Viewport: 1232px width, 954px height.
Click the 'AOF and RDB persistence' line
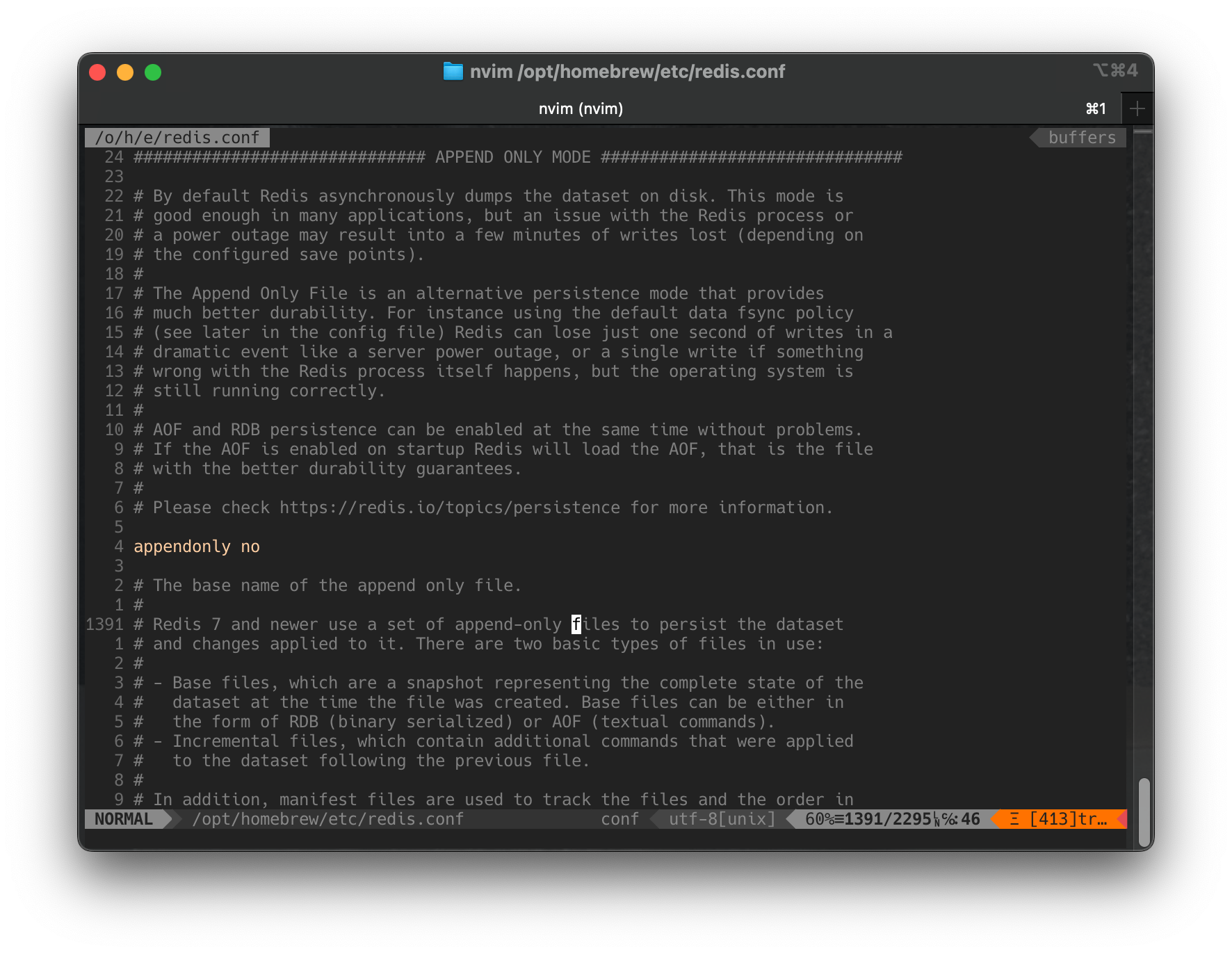(x=499, y=430)
